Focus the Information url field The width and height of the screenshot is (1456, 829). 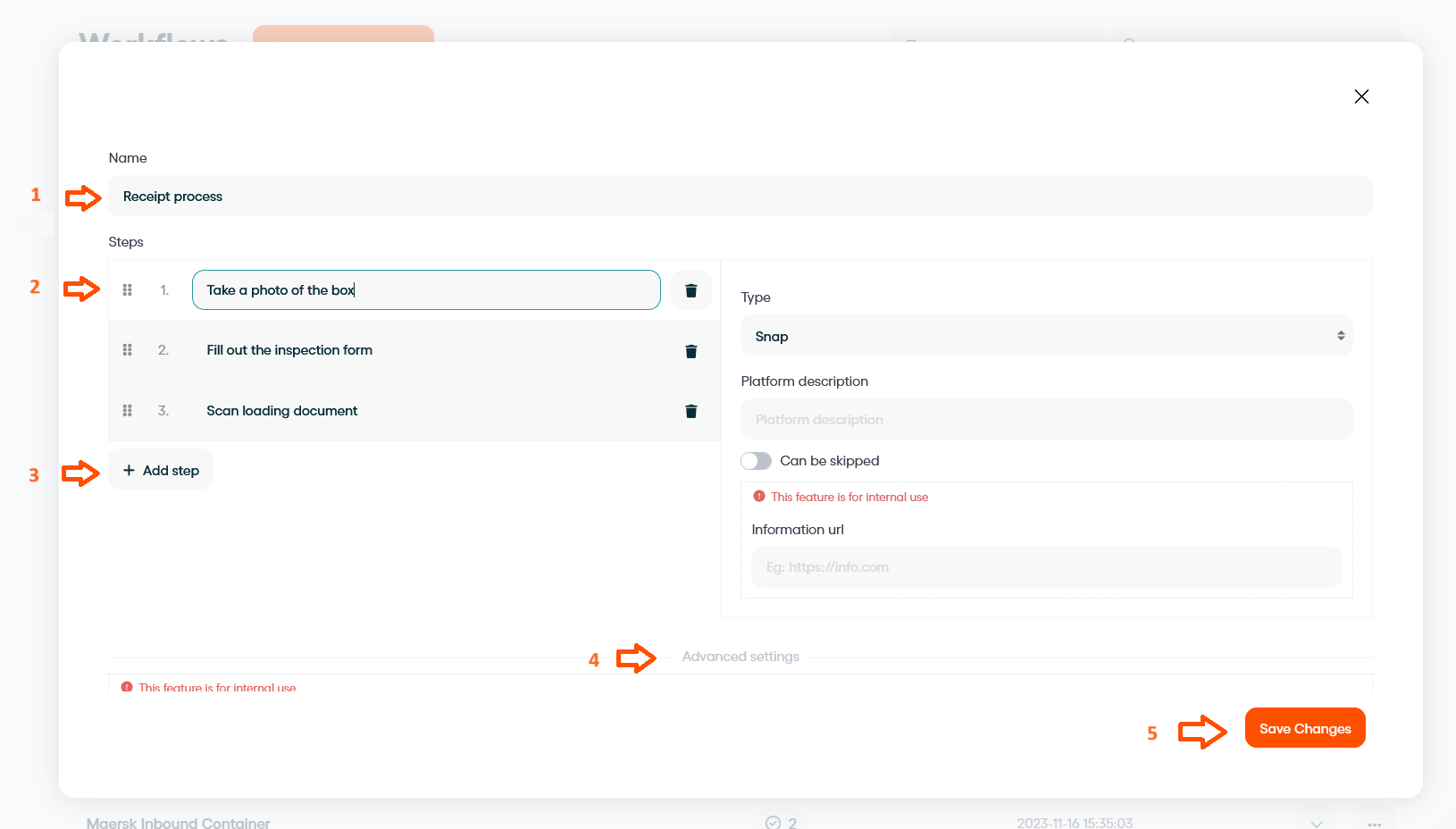tap(1046, 567)
